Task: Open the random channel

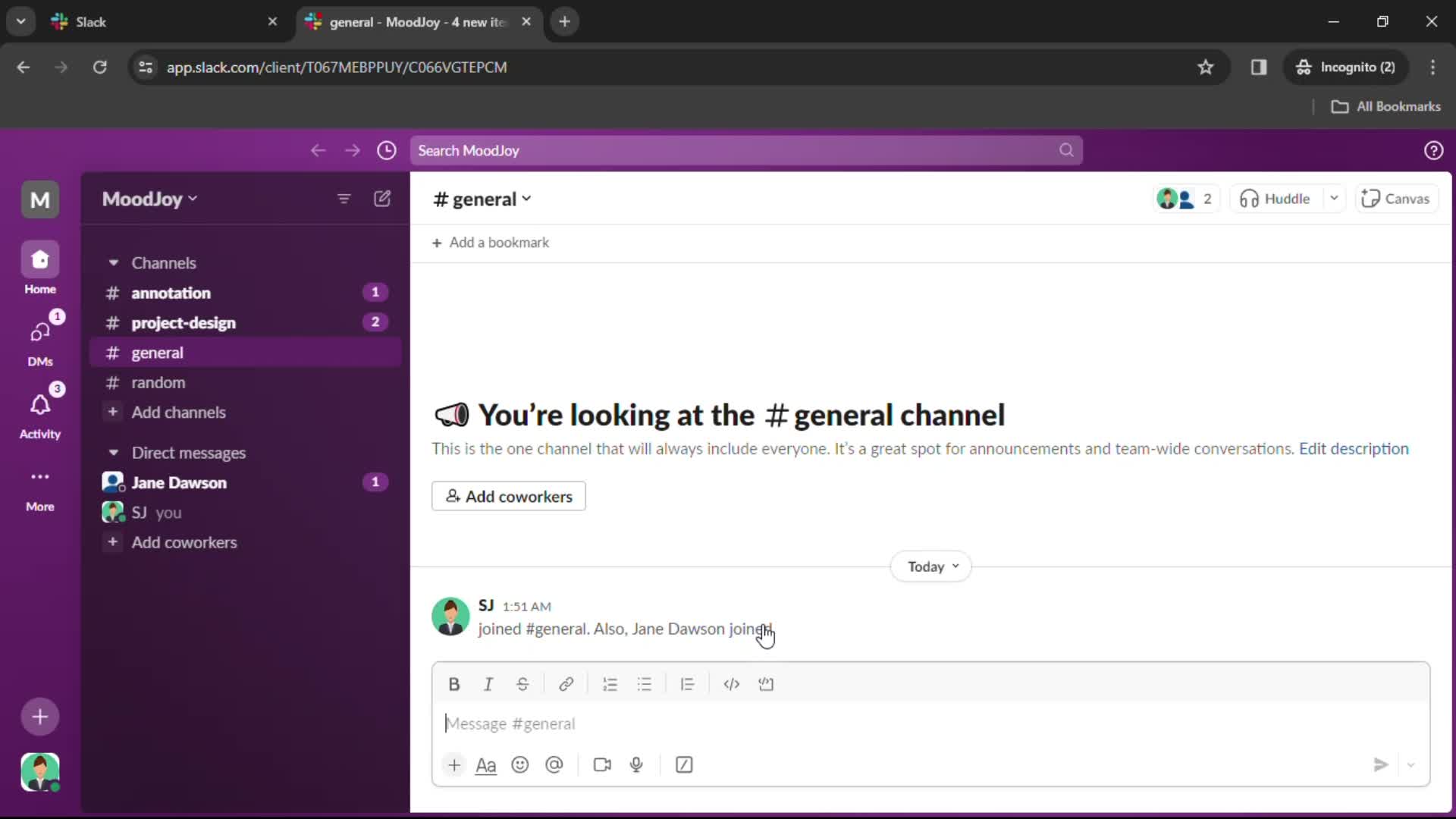Action: click(x=246, y=382)
